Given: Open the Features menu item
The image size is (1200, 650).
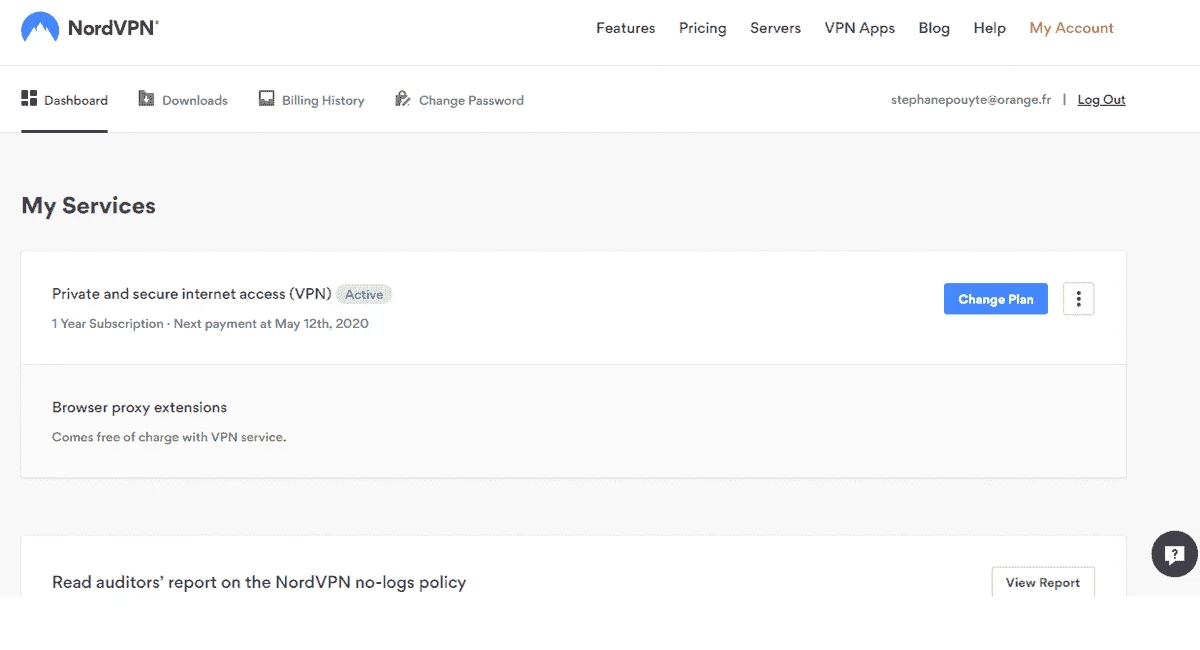Looking at the screenshot, I should coord(626,28).
